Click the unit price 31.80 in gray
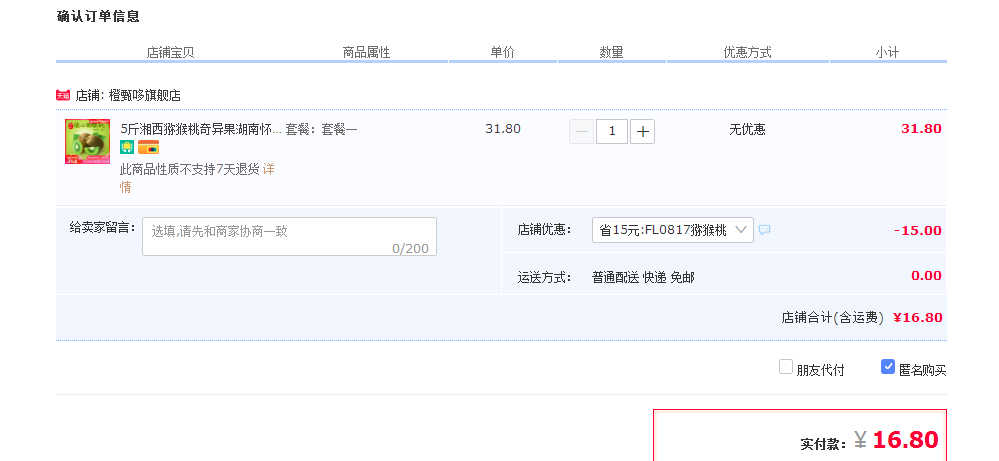This screenshot has width=999, height=461. (503, 129)
